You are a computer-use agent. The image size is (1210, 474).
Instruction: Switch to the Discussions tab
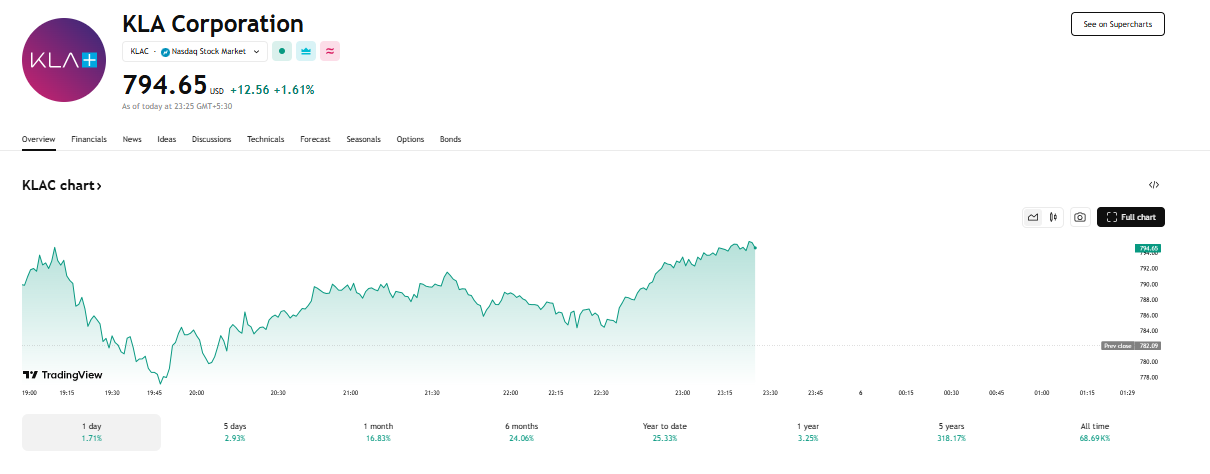coord(212,139)
